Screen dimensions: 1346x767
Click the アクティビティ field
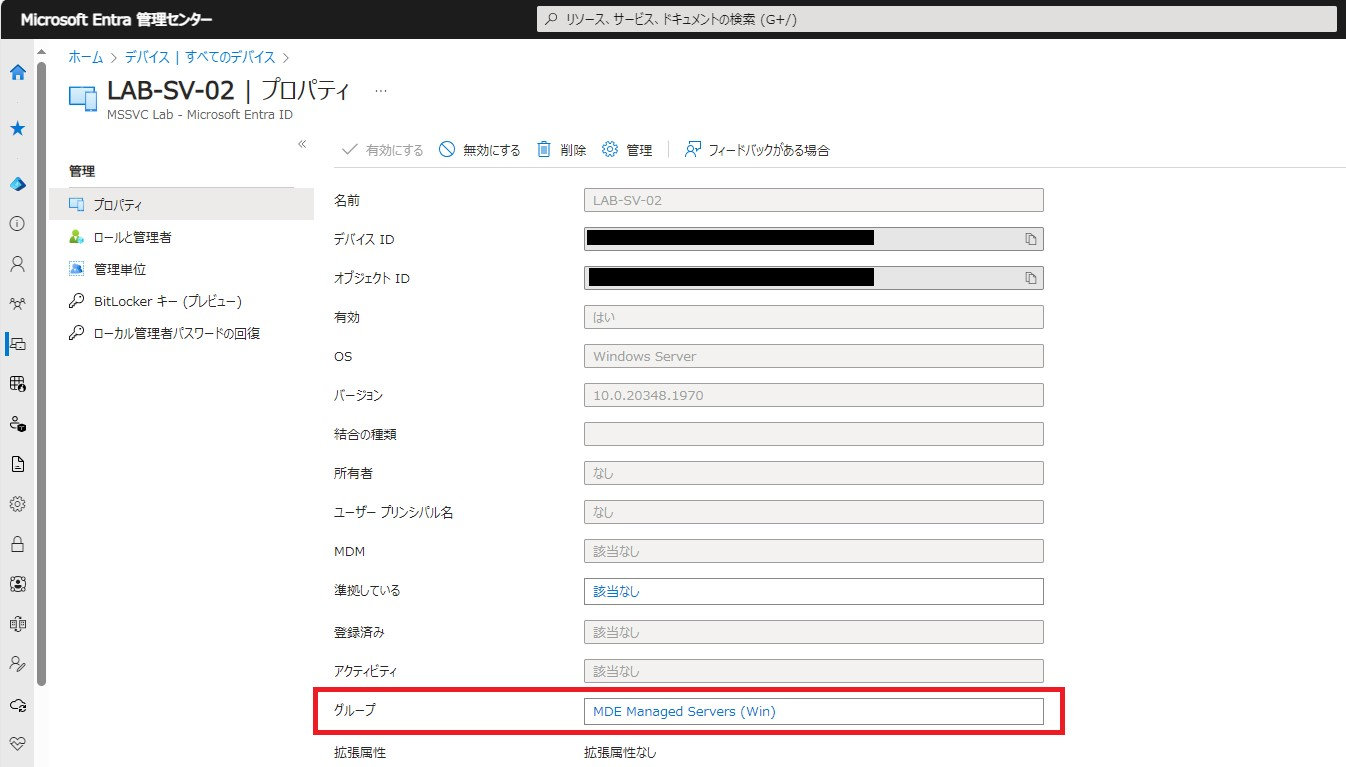[x=813, y=671]
